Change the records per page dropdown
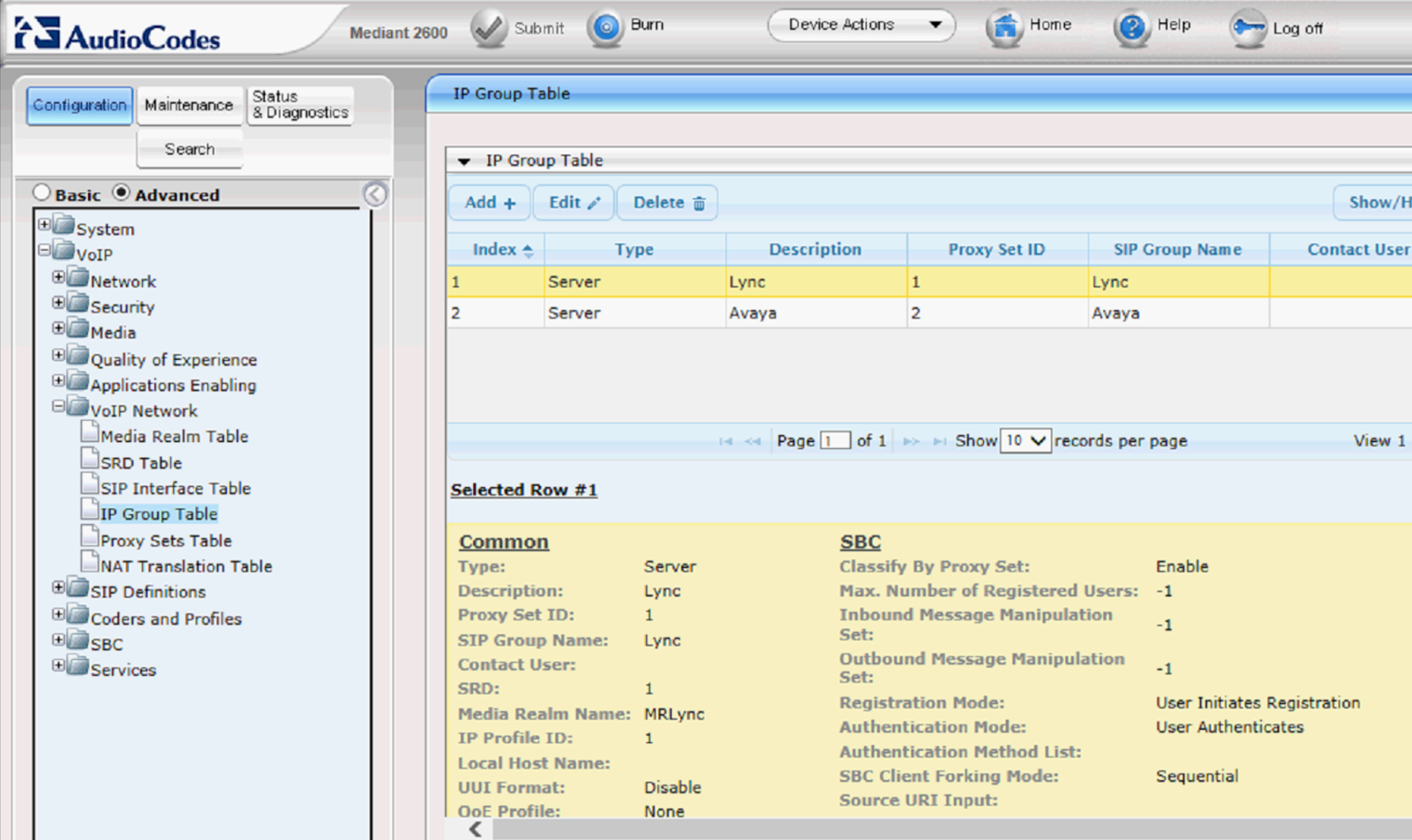 [x=1025, y=440]
